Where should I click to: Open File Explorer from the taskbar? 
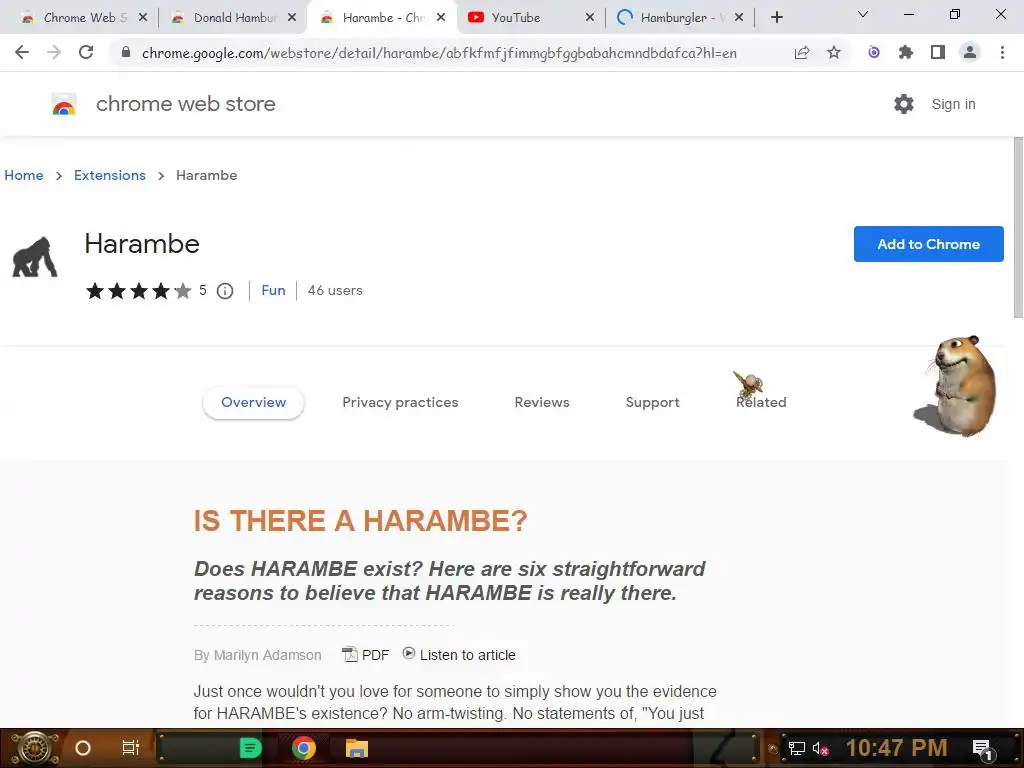pos(357,748)
